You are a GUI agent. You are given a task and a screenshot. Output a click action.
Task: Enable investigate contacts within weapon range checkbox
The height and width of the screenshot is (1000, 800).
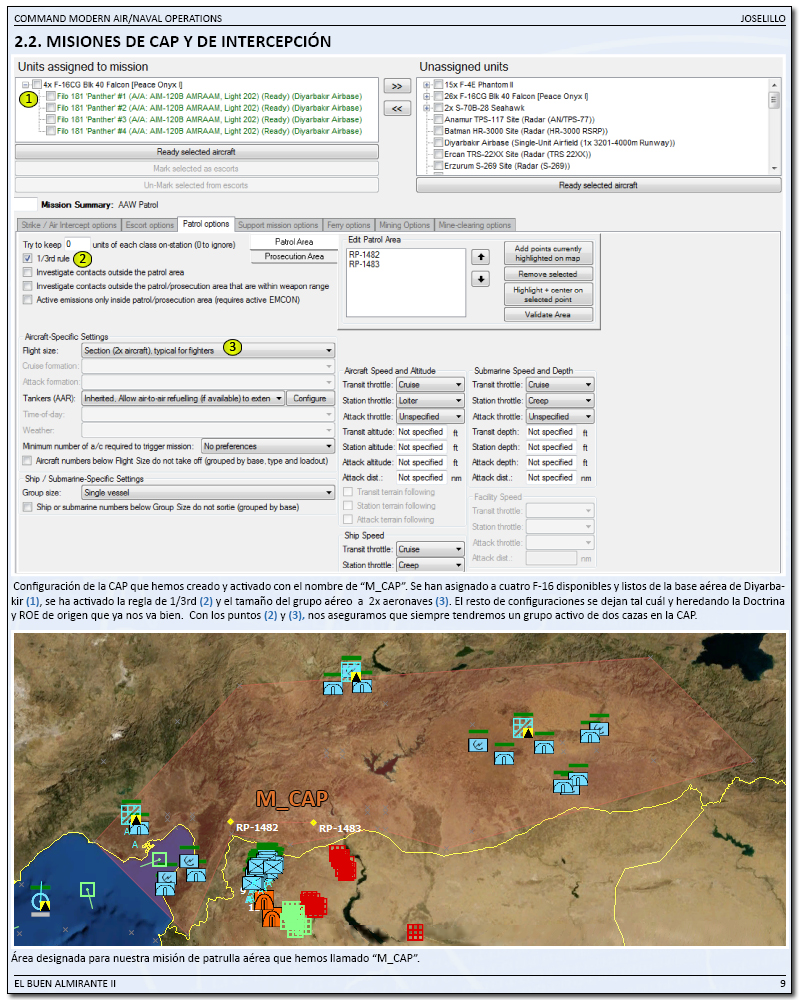(x=27, y=286)
